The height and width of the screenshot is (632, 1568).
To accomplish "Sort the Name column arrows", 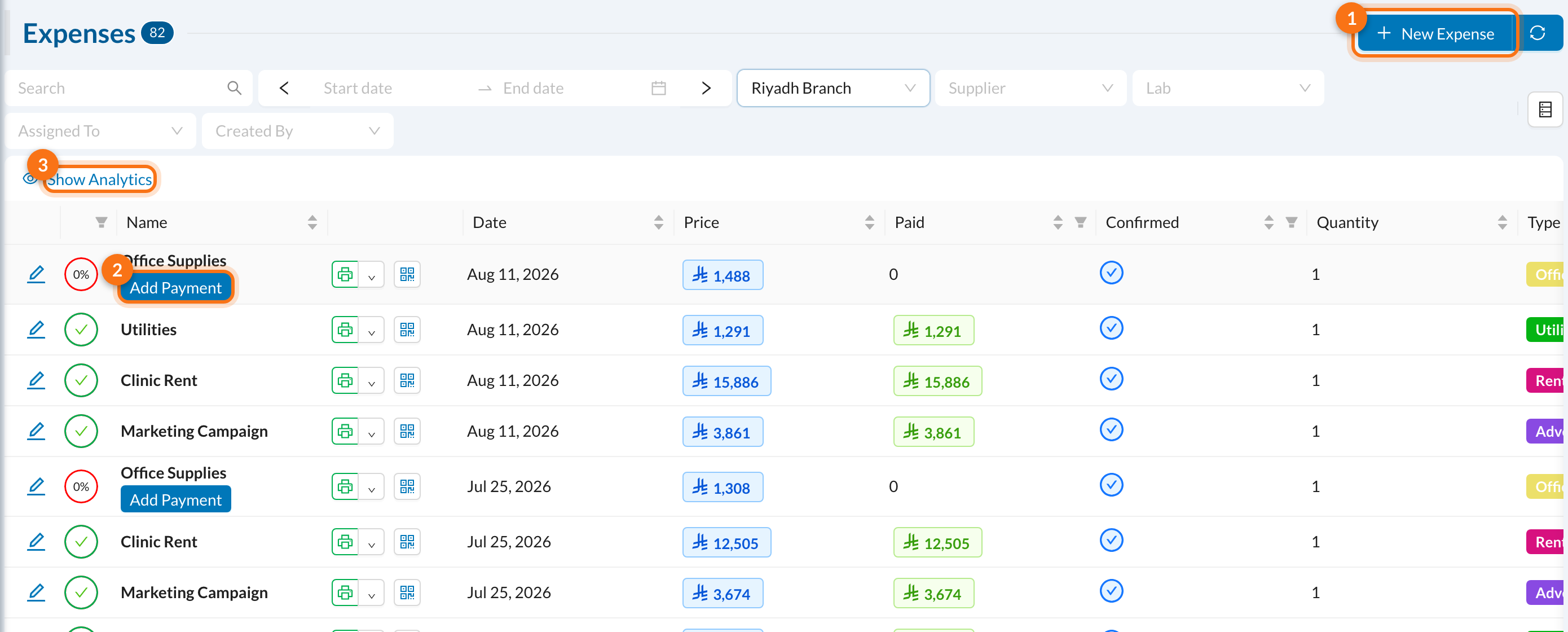I will coord(312,222).
